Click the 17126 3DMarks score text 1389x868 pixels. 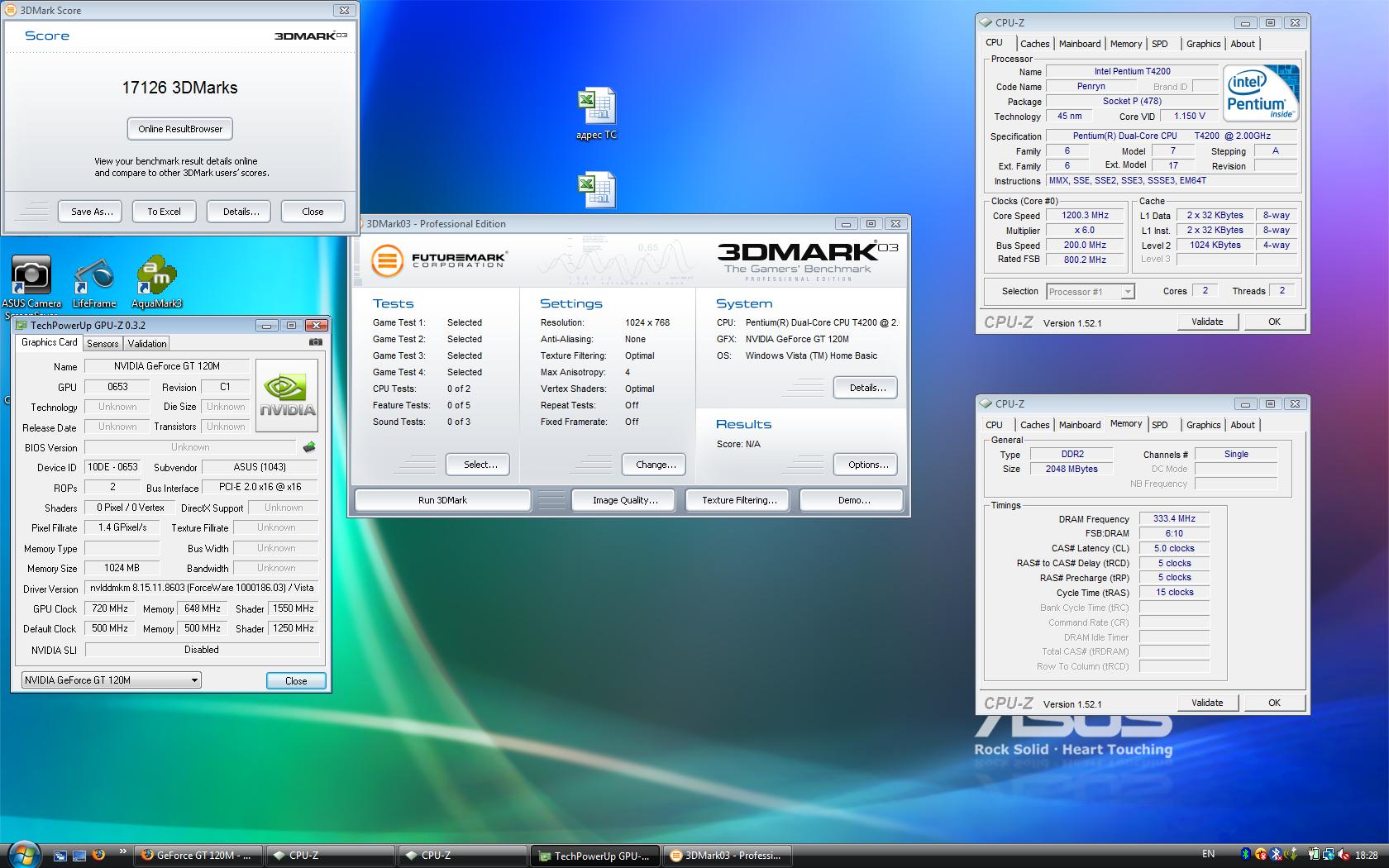coord(179,88)
